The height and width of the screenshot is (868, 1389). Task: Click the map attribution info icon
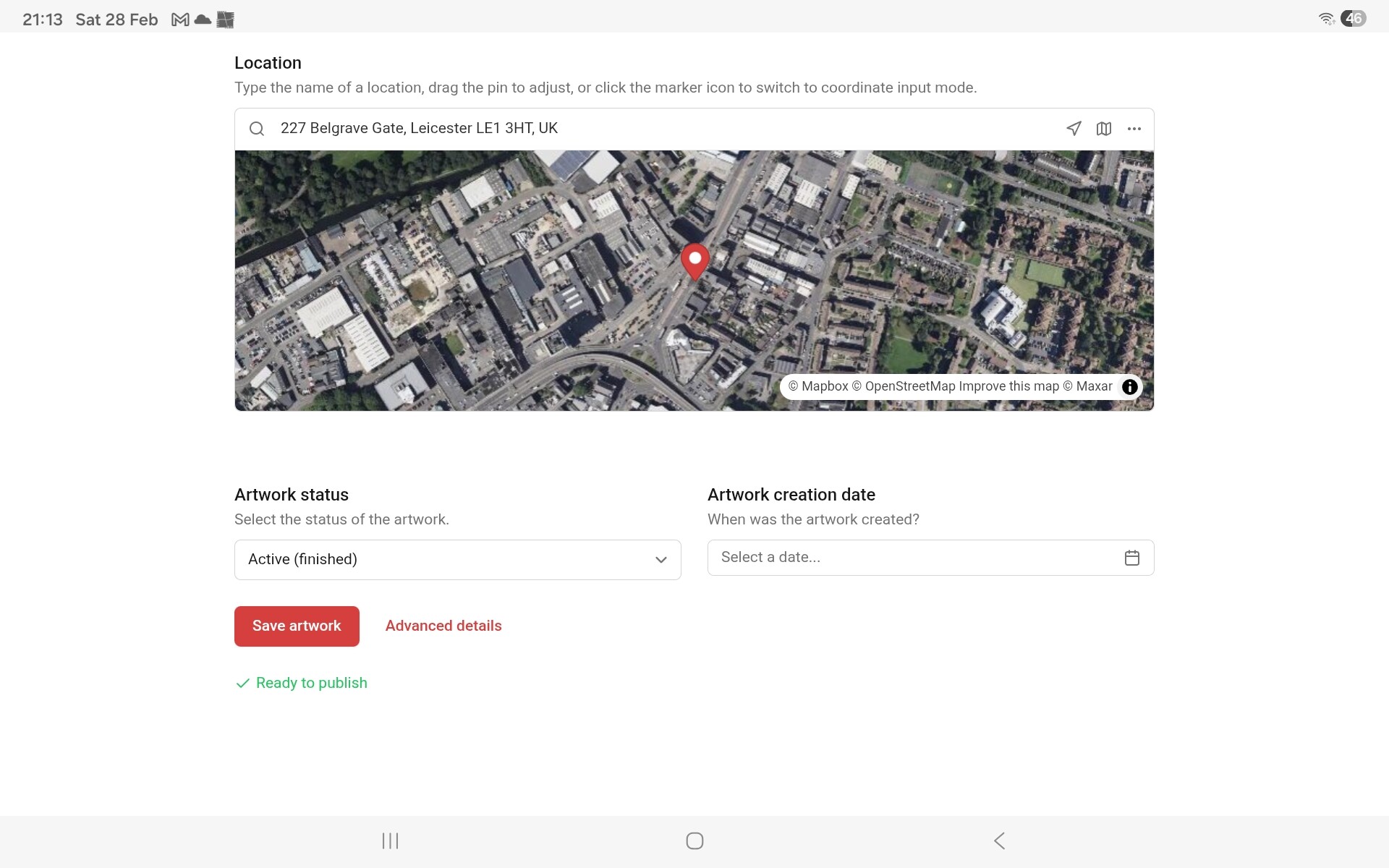point(1129,387)
